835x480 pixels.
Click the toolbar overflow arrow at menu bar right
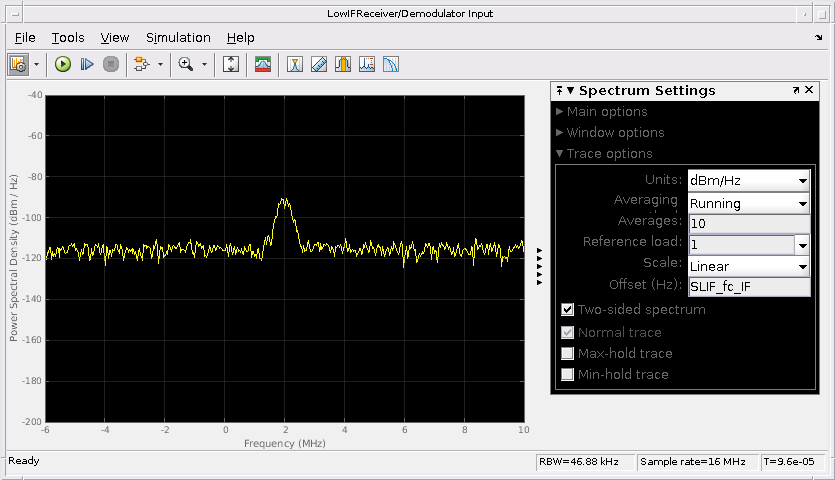818,37
